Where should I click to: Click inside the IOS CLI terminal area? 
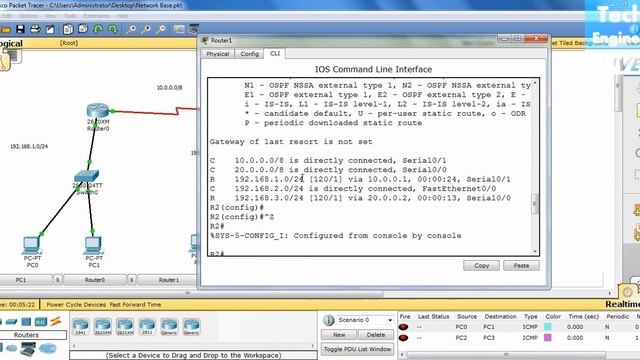(370, 167)
